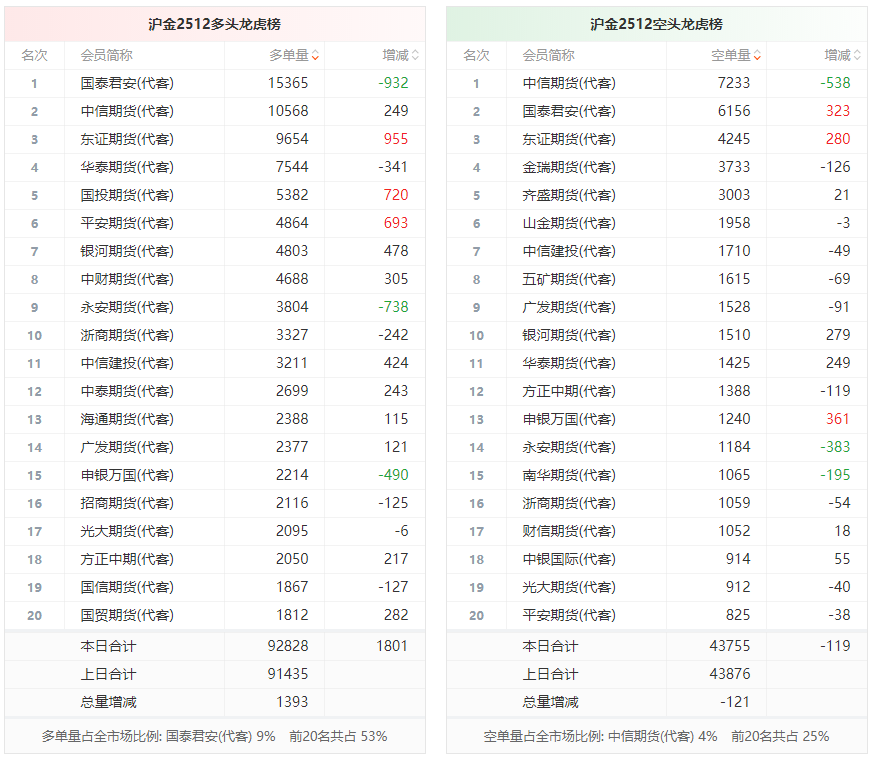
Task: Sort short table by 增减 sort arrows
Action: pyautogui.click(x=857, y=55)
